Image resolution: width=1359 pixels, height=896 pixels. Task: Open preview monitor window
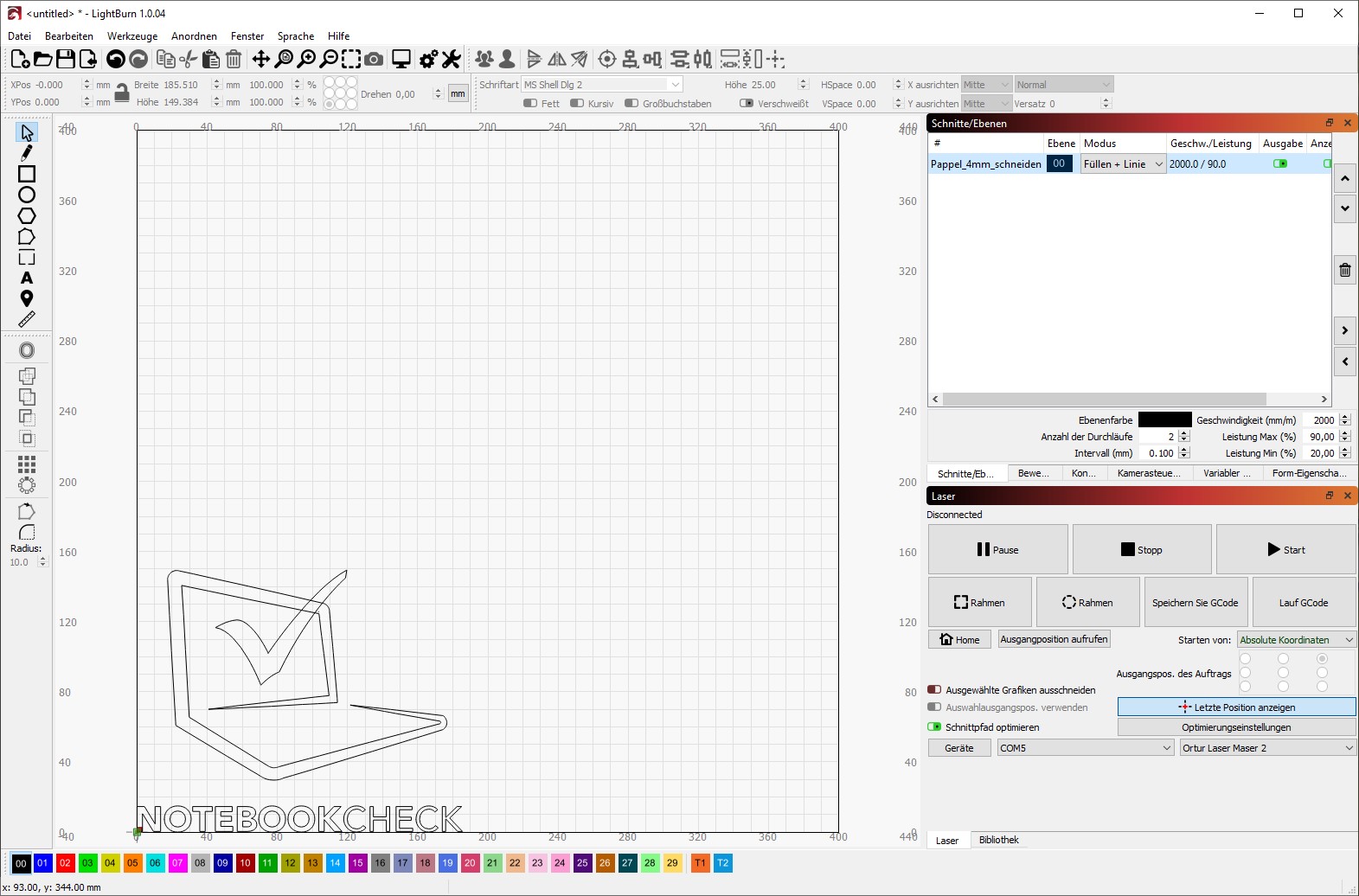tap(401, 59)
